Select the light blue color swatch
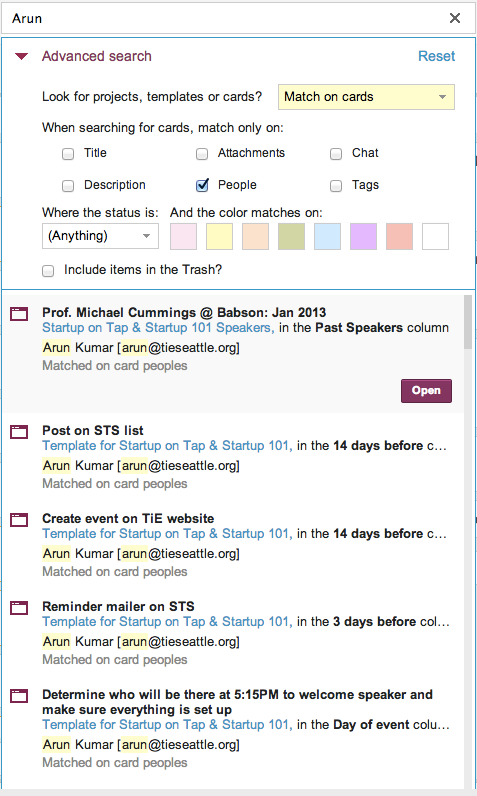Viewport: 477px width, 796px height. [327, 237]
